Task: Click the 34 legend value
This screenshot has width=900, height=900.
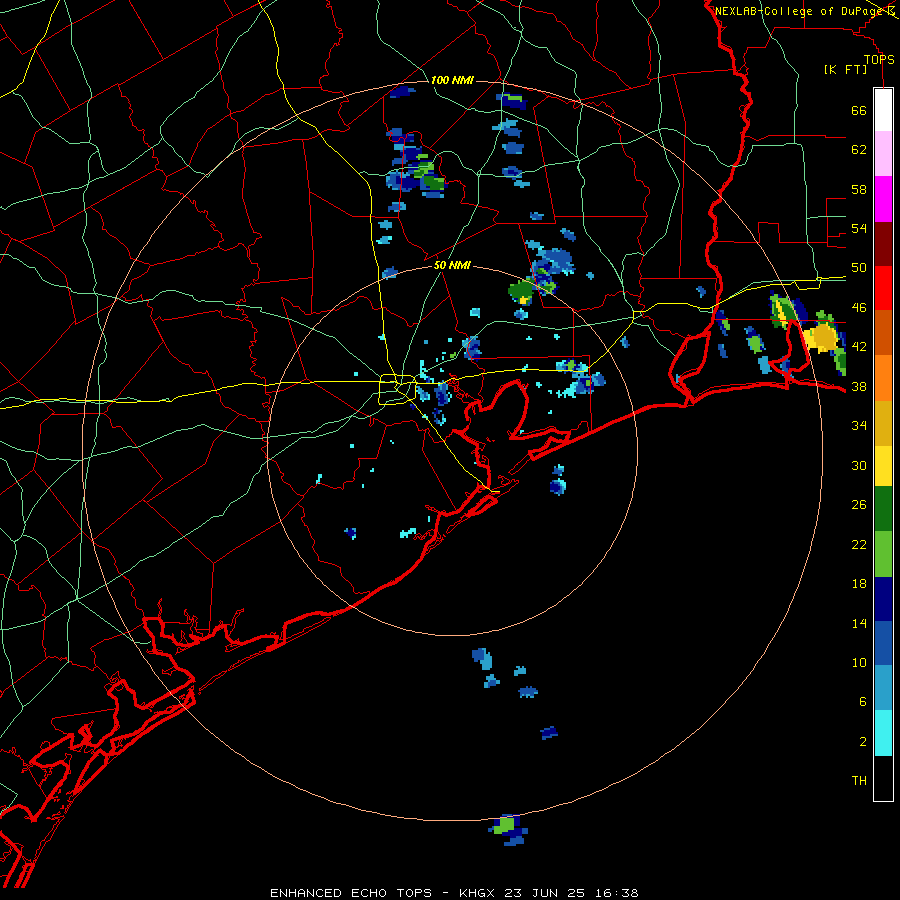Action: tap(859, 426)
